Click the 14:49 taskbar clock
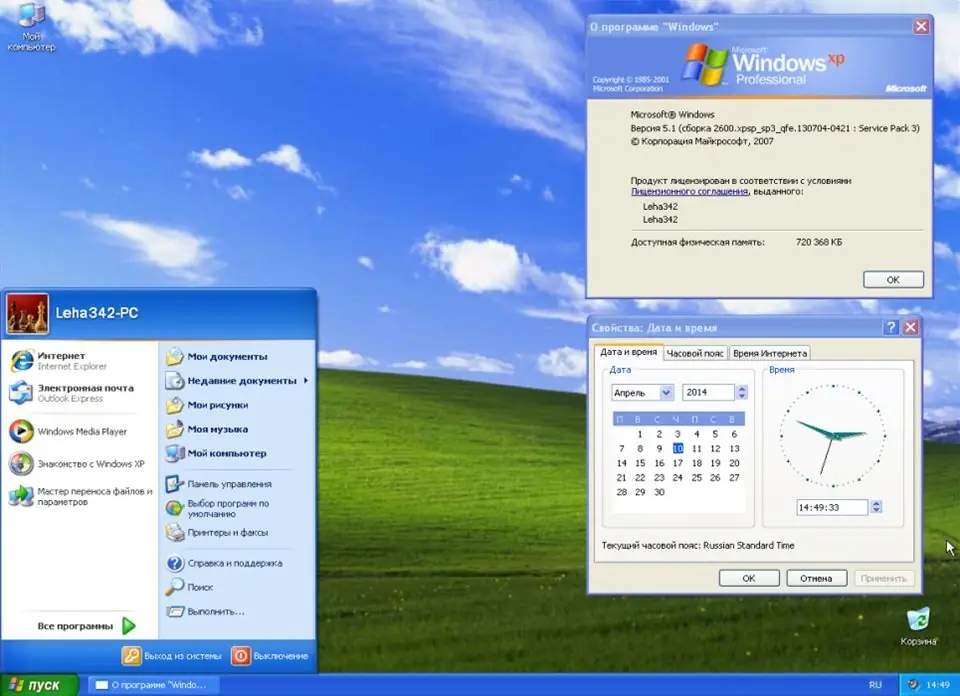960x696 pixels. click(938, 685)
